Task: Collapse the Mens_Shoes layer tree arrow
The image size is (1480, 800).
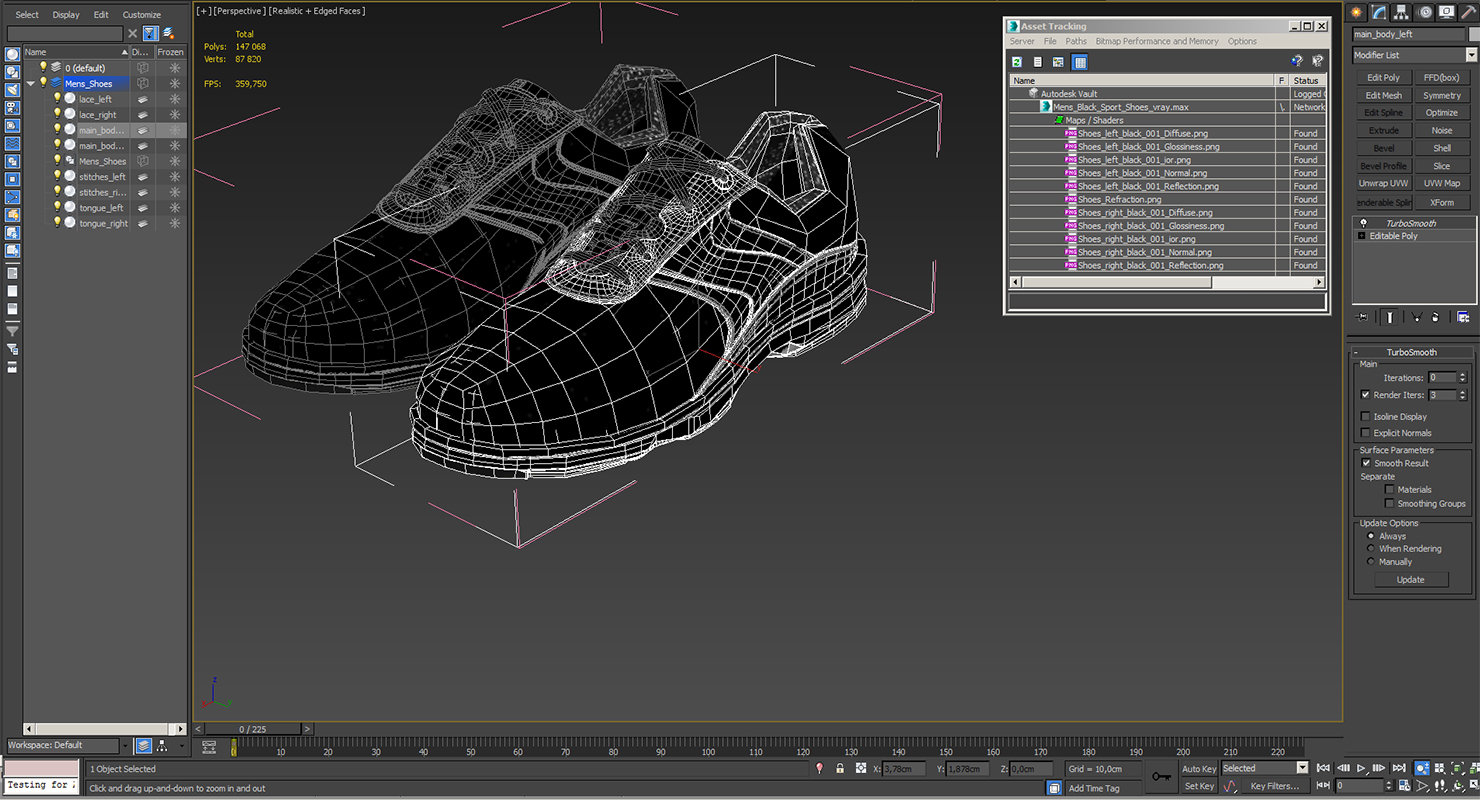Action: click(31, 84)
